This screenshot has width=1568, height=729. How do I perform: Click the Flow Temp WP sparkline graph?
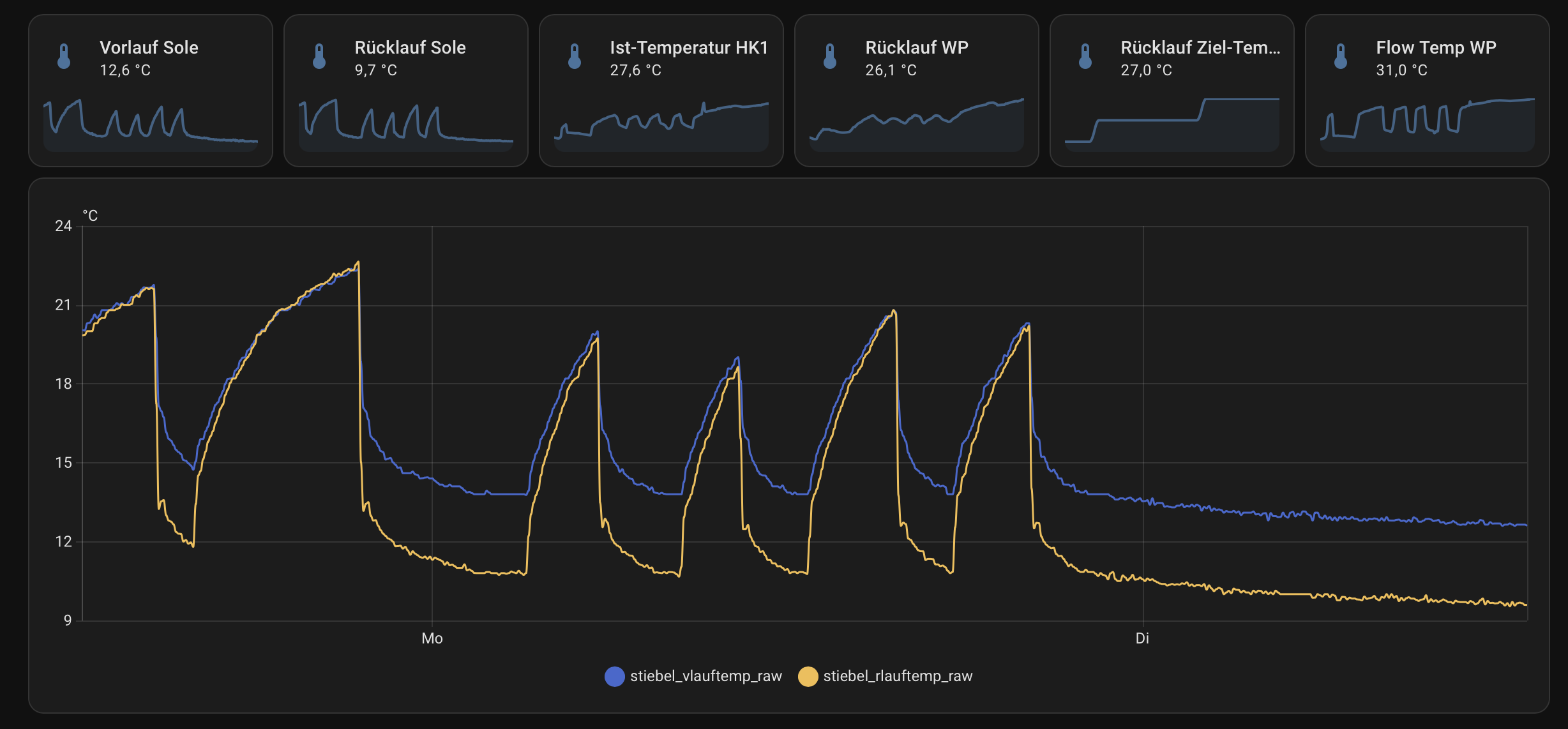pyautogui.click(x=1428, y=124)
